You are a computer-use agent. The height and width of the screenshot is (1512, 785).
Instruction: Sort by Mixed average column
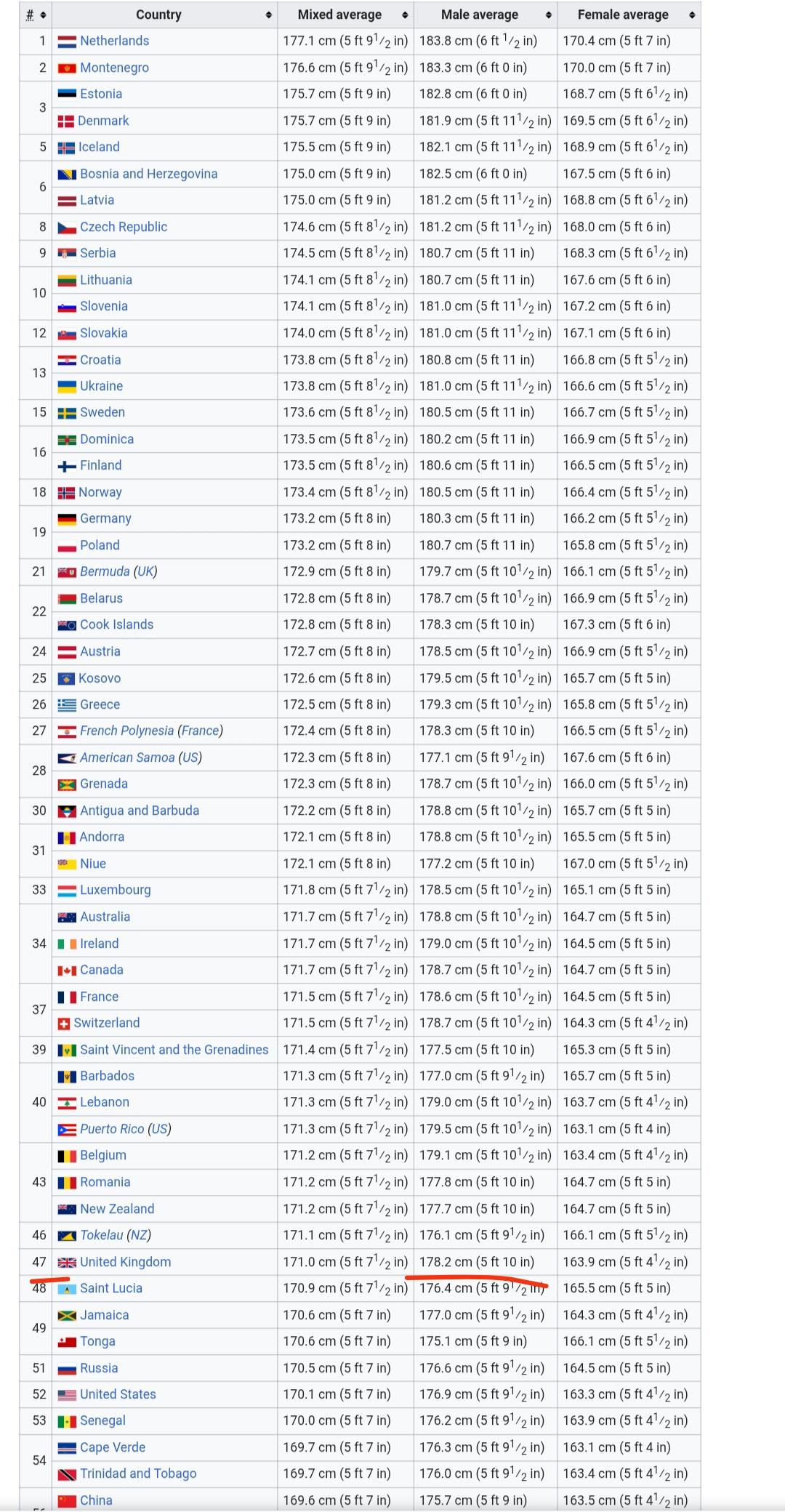pyautogui.click(x=405, y=15)
